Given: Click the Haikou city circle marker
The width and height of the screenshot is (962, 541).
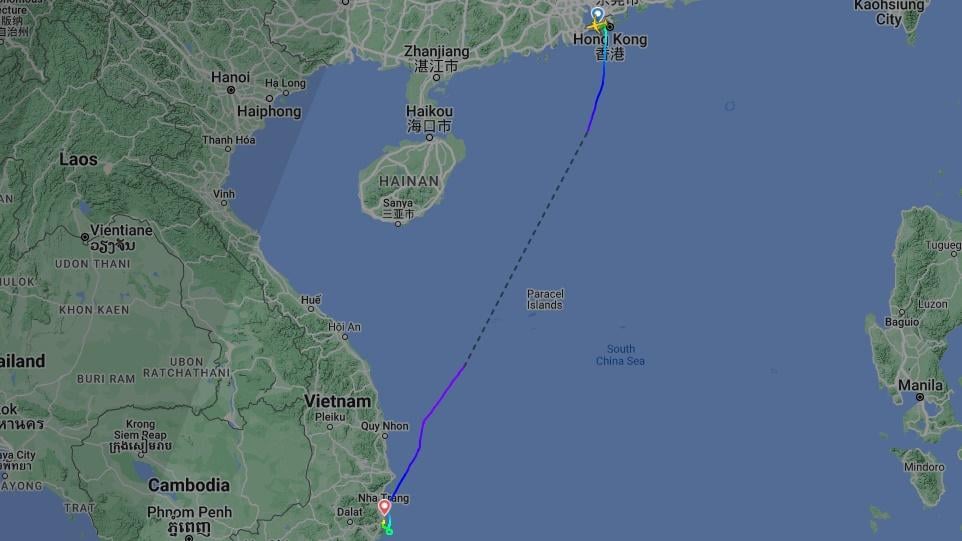Looking at the screenshot, I should point(429,138).
